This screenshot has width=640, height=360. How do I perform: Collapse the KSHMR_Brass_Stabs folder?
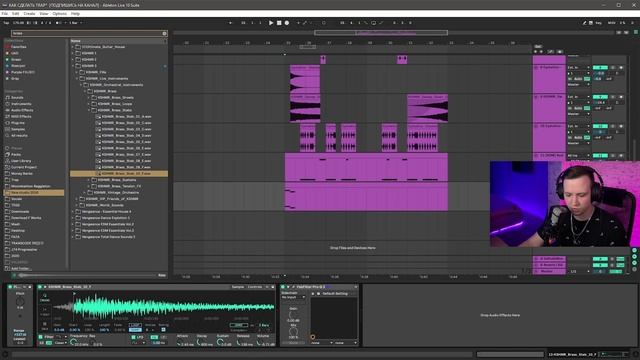click(89, 110)
